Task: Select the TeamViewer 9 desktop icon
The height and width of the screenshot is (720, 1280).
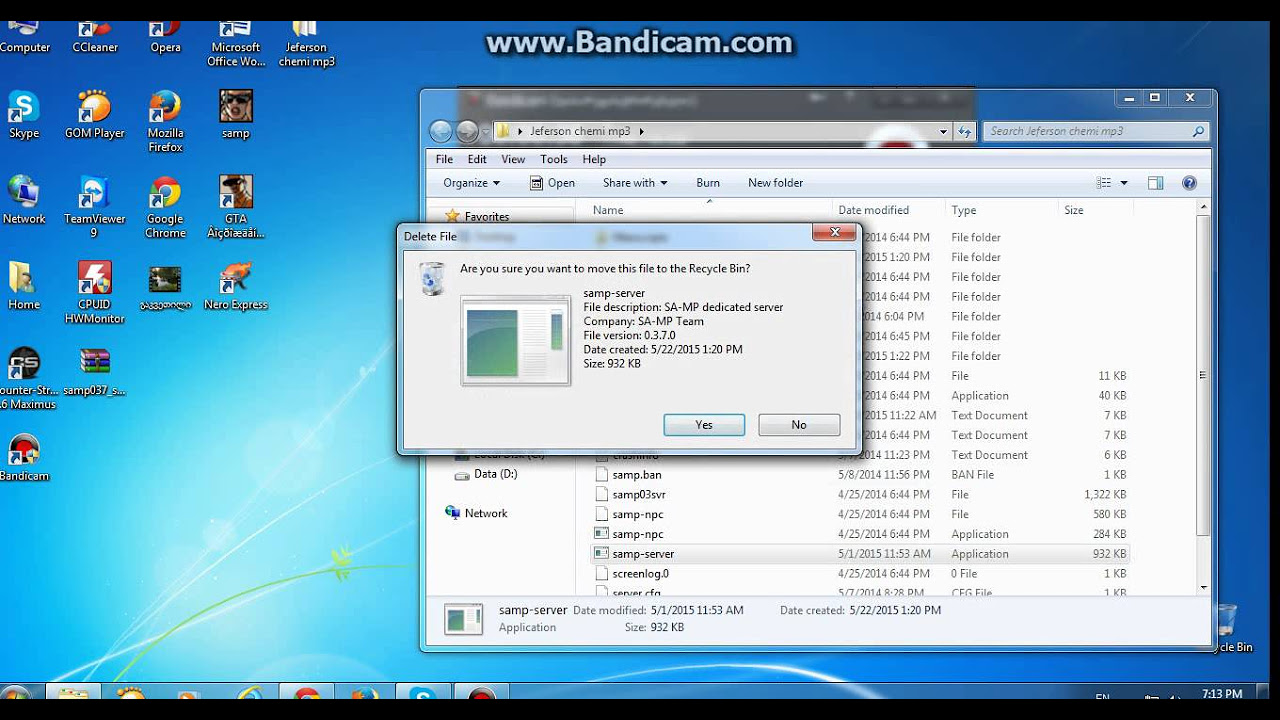Action: (x=94, y=208)
